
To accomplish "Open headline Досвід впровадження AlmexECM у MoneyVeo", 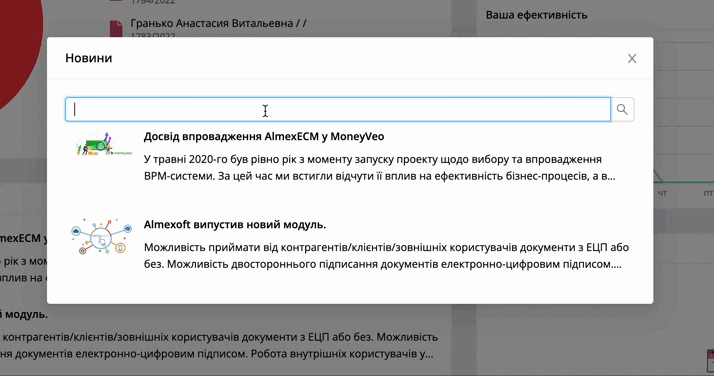I will 264,137.
